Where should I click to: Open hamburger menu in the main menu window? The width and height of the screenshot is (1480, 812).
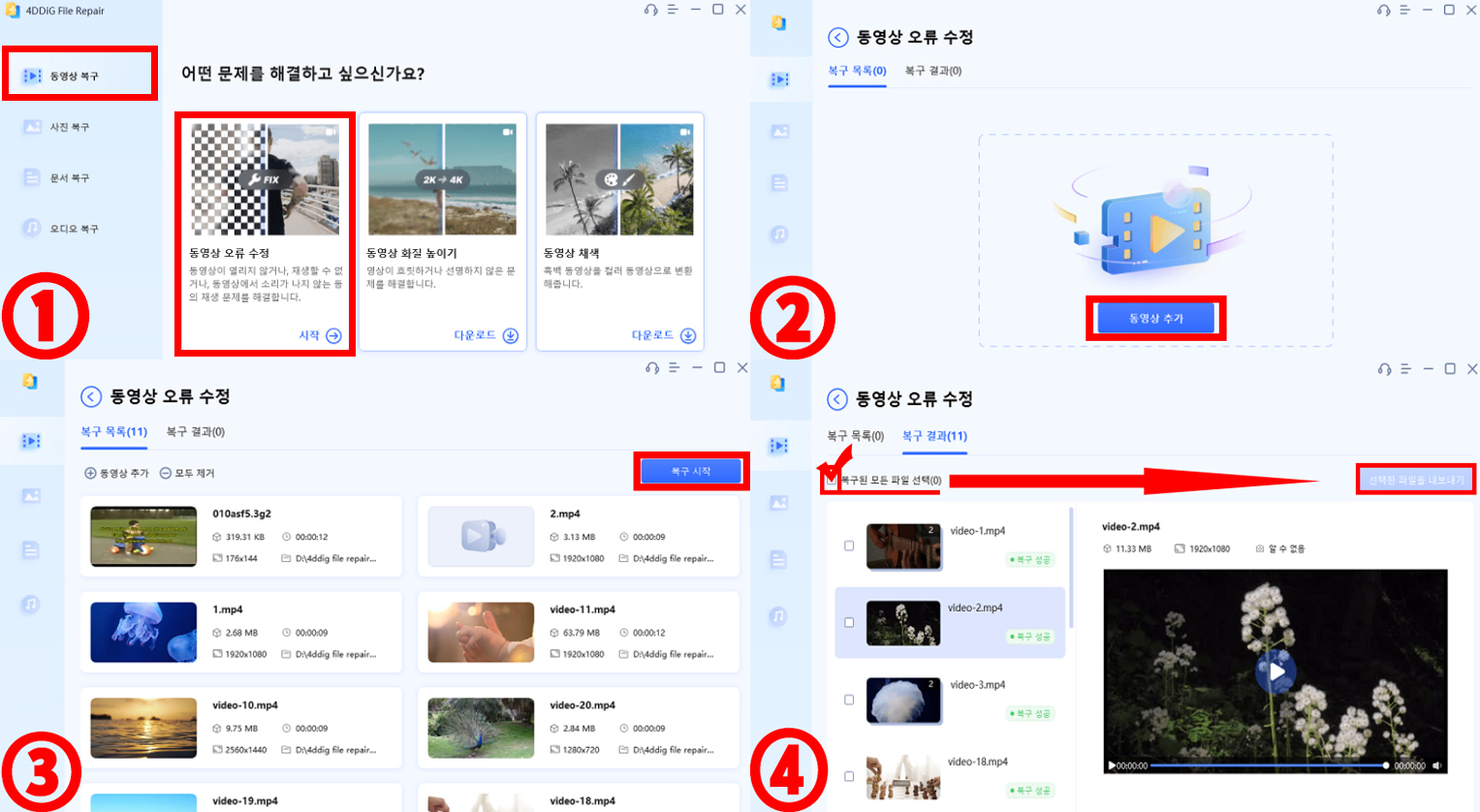point(673,10)
